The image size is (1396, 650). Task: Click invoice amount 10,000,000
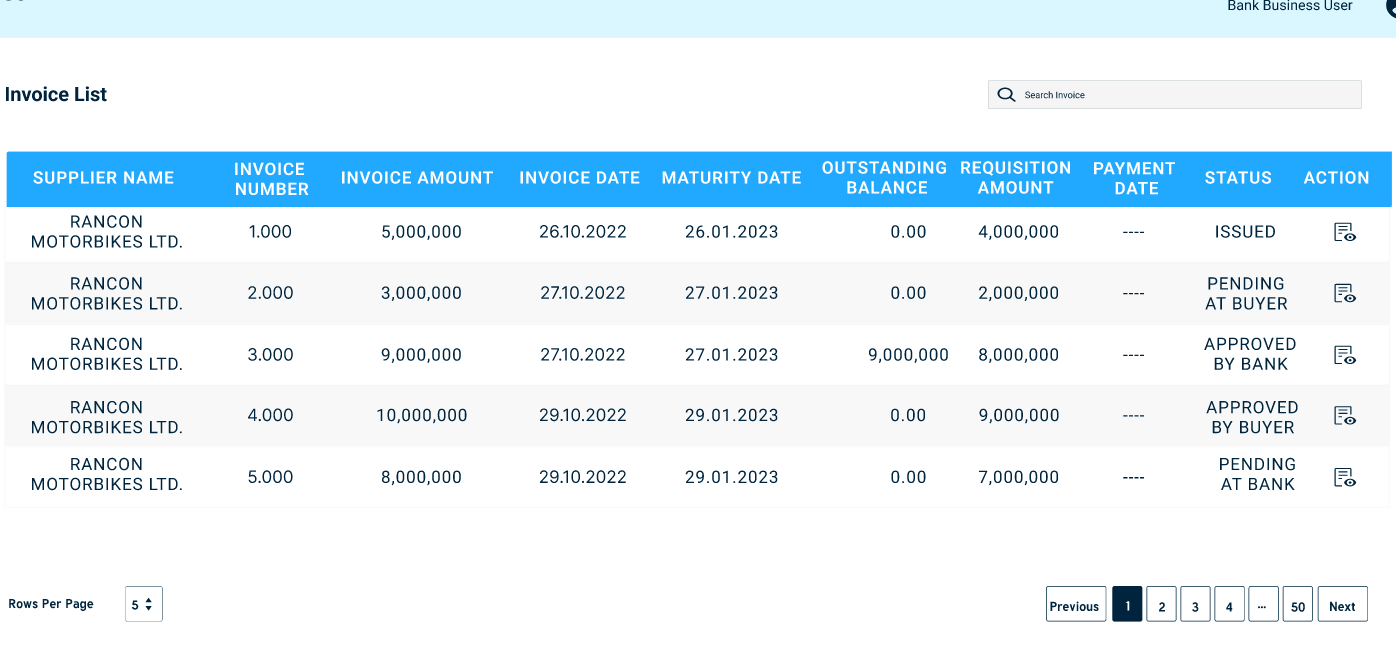421,416
